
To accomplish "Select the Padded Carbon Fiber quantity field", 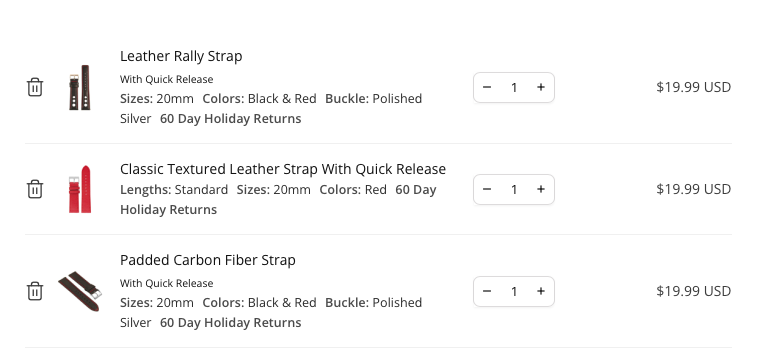I will pyautogui.click(x=514, y=291).
